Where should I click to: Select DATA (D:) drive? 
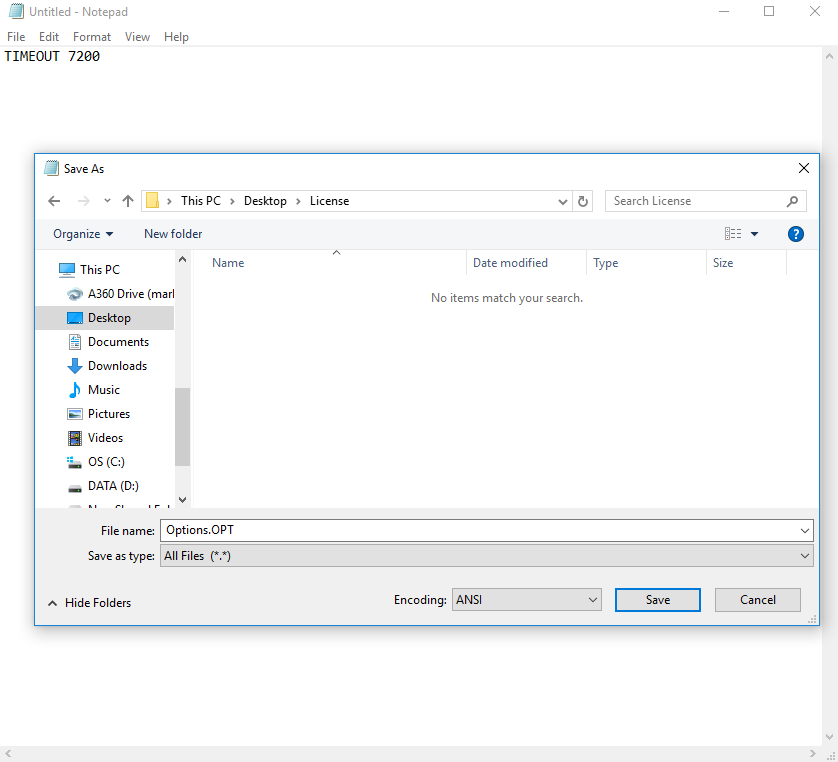[113, 486]
